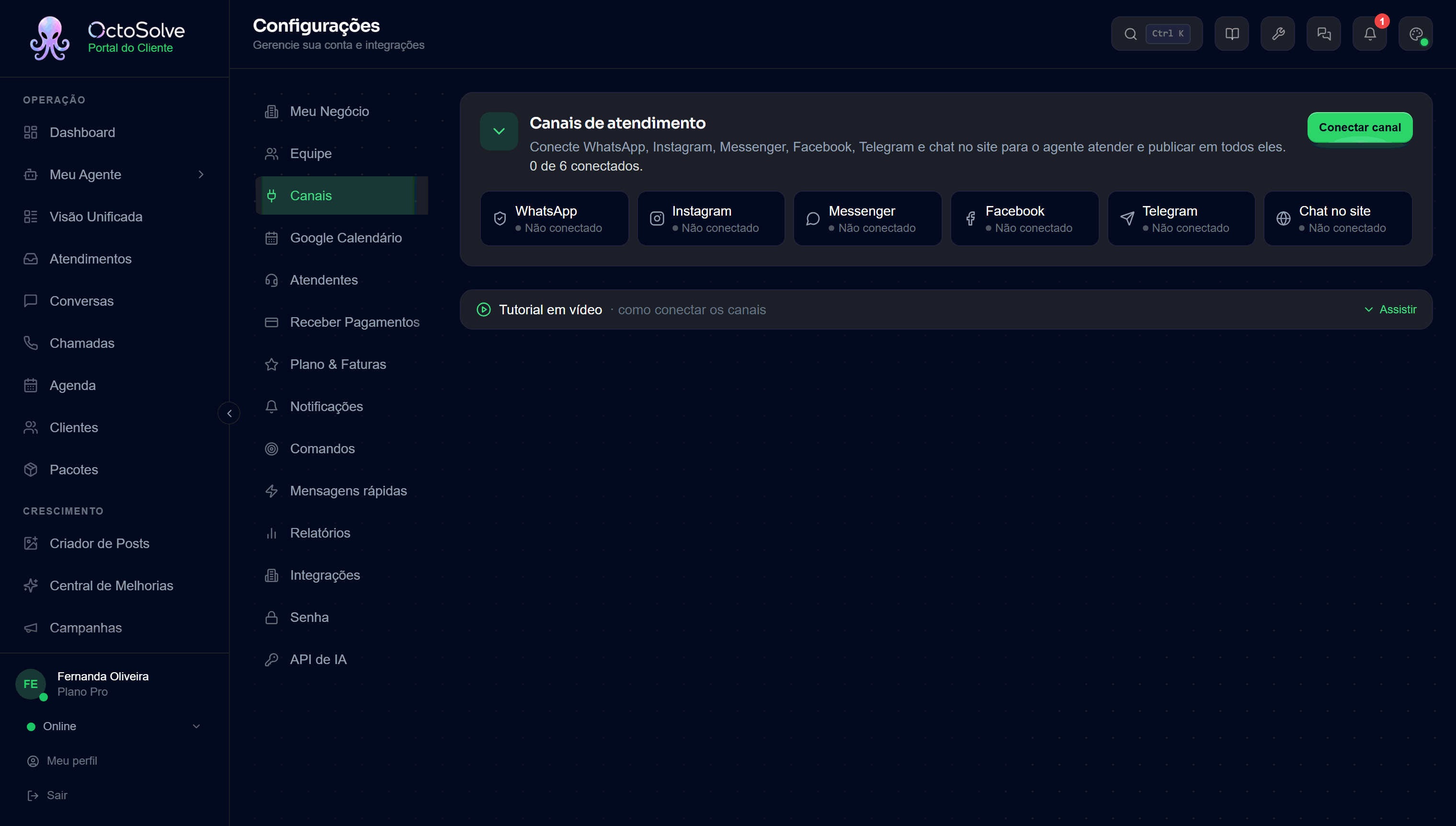
Task: Collapse the sidebar with the arrow button
Action: coord(229,413)
